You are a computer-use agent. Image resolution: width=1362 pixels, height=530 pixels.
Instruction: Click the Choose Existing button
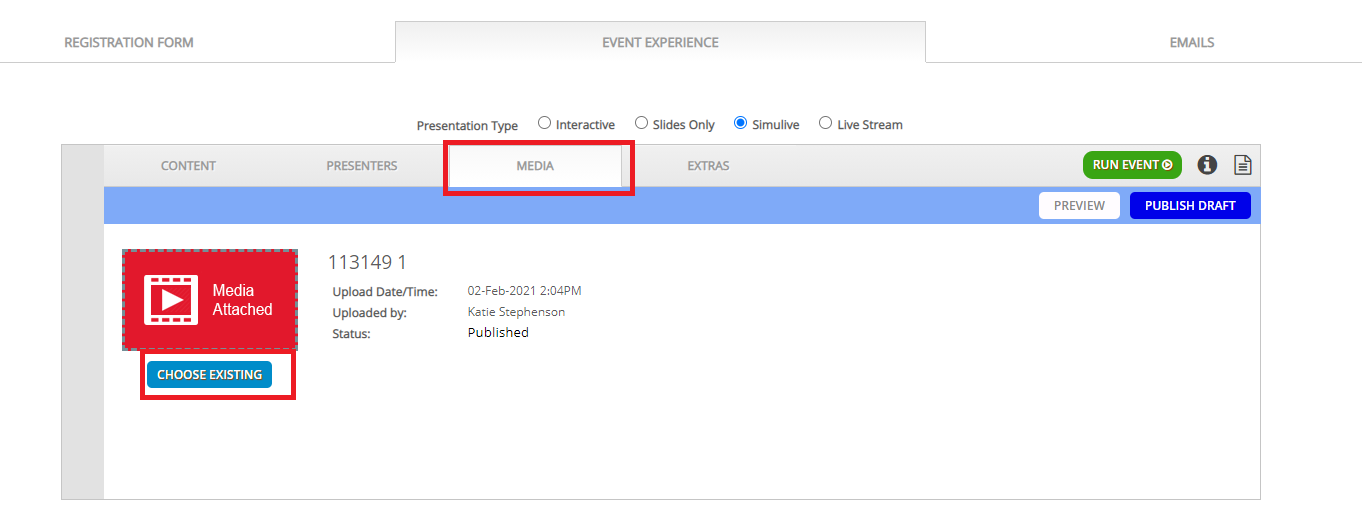click(209, 374)
